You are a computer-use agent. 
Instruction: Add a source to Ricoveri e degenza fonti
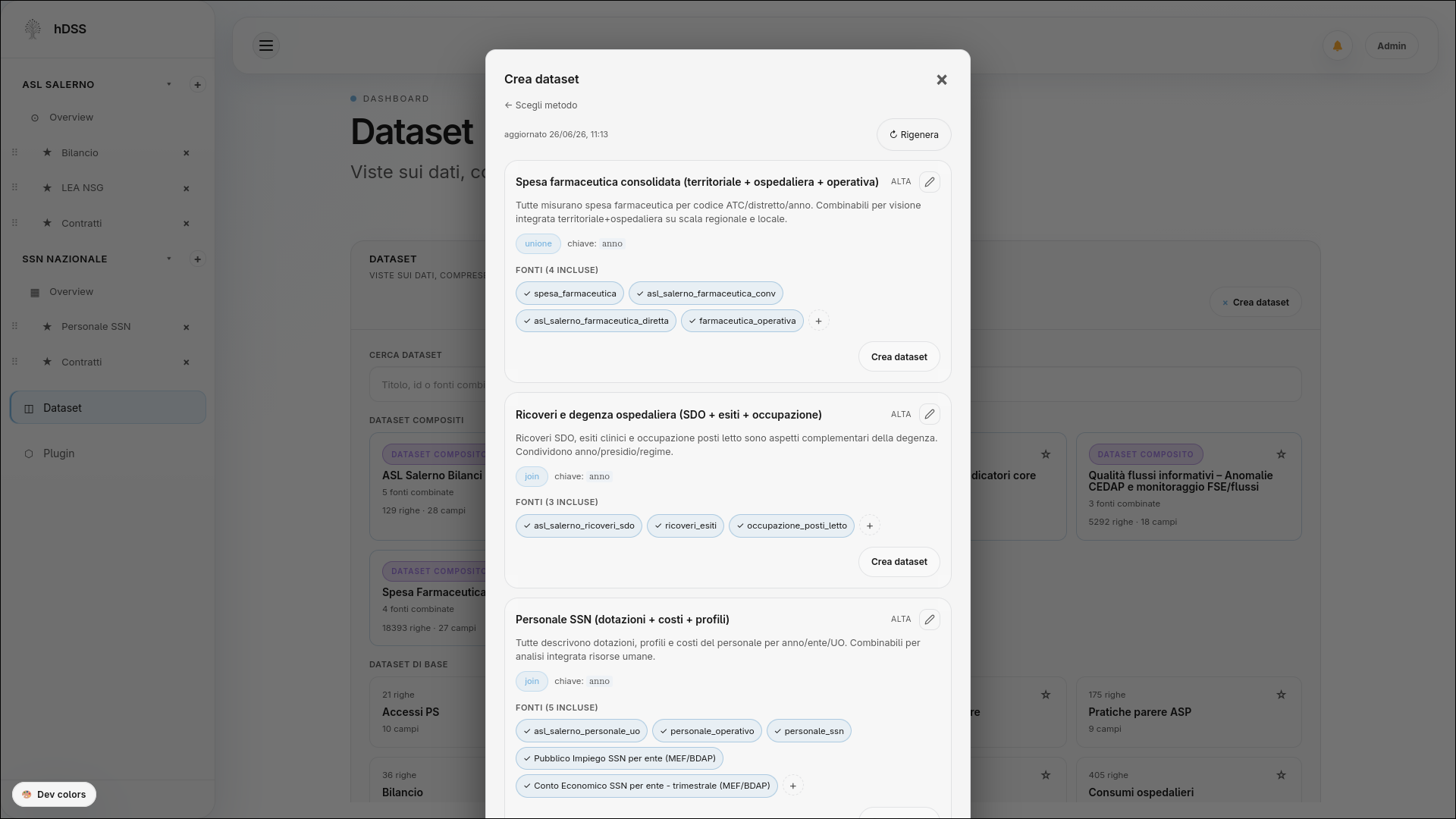click(x=870, y=526)
